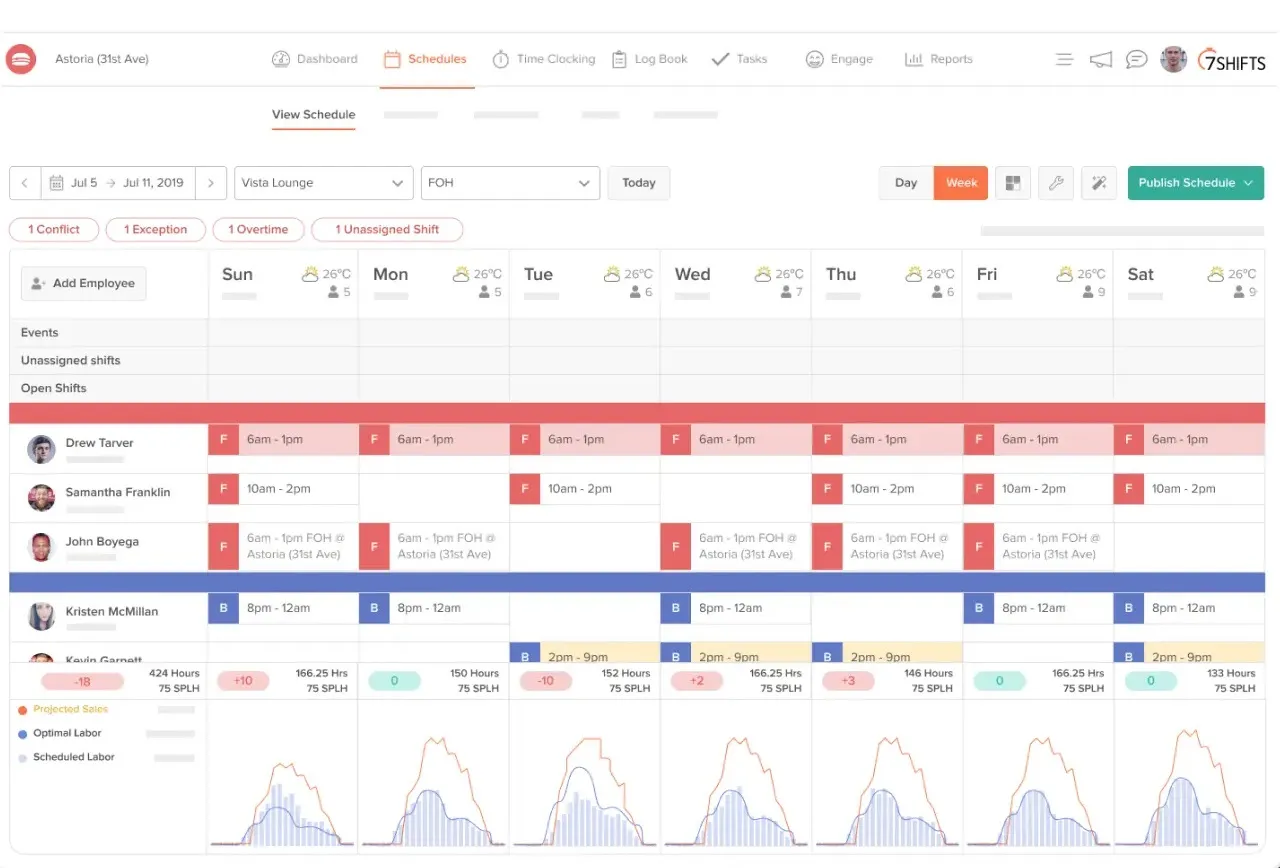Image resolution: width=1280 pixels, height=868 pixels.
Task: Open the Time Clocking tab
Action: 544,59
